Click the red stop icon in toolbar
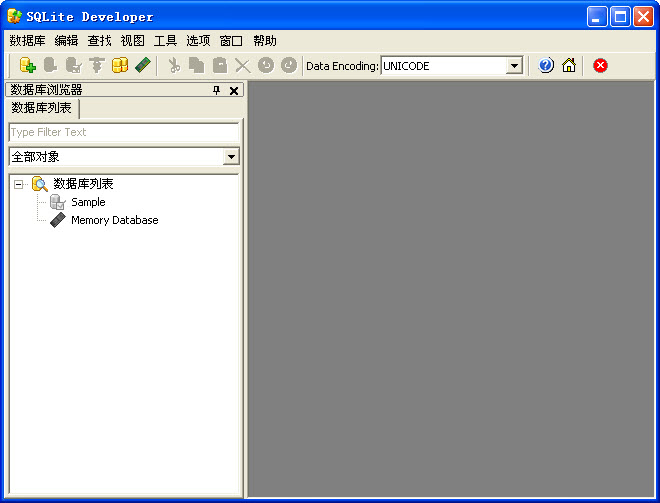 (x=600, y=65)
